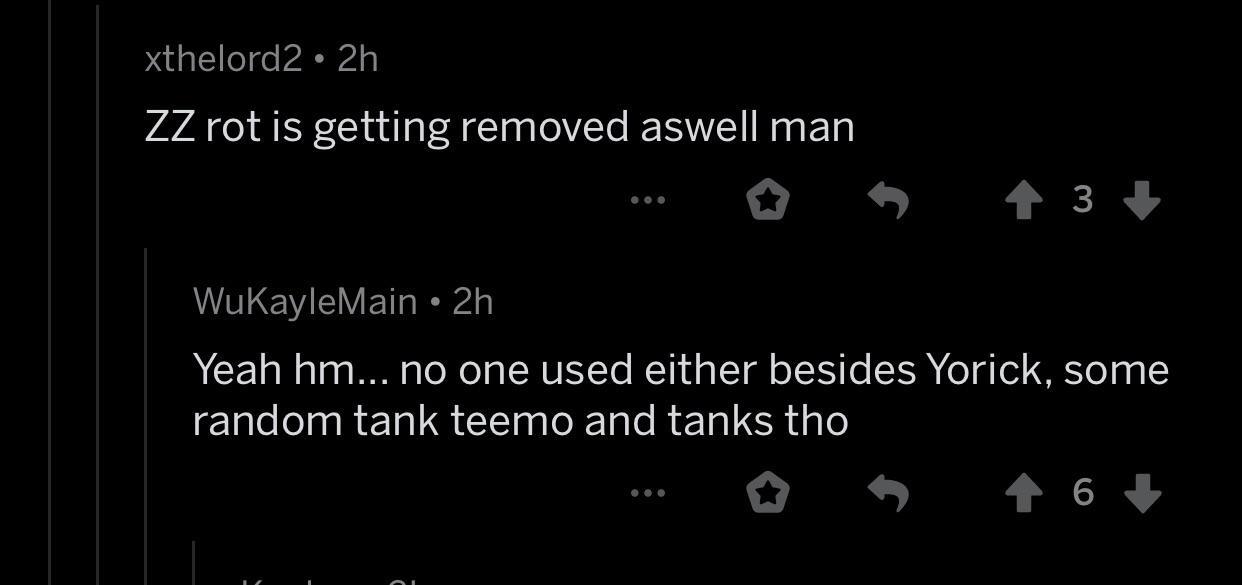Screen dimensions: 1242x585
Task: Downvote xthelord2's comment
Action: (1142, 201)
